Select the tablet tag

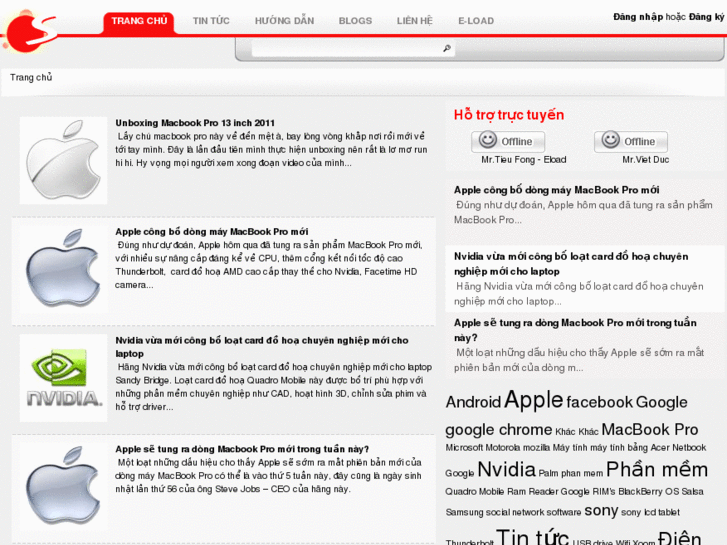click(669, 513)
